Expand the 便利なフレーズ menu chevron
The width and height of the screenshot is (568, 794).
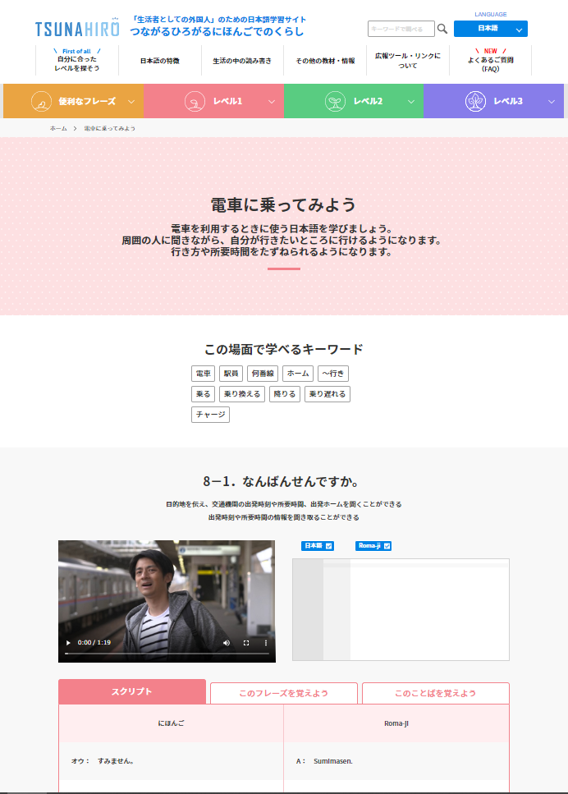click(131, 101)
